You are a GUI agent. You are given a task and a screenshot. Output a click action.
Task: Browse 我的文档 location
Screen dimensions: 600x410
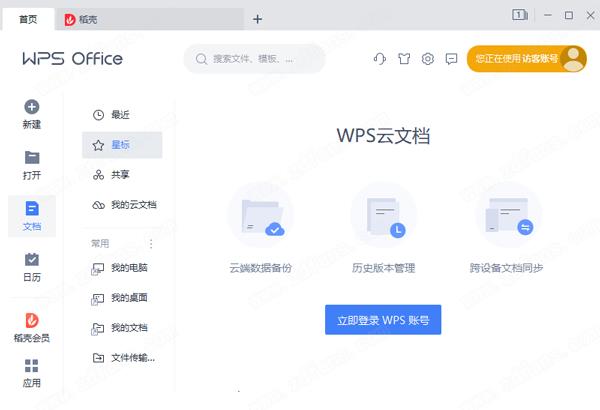pyautogui.click(x=122, y=328)
